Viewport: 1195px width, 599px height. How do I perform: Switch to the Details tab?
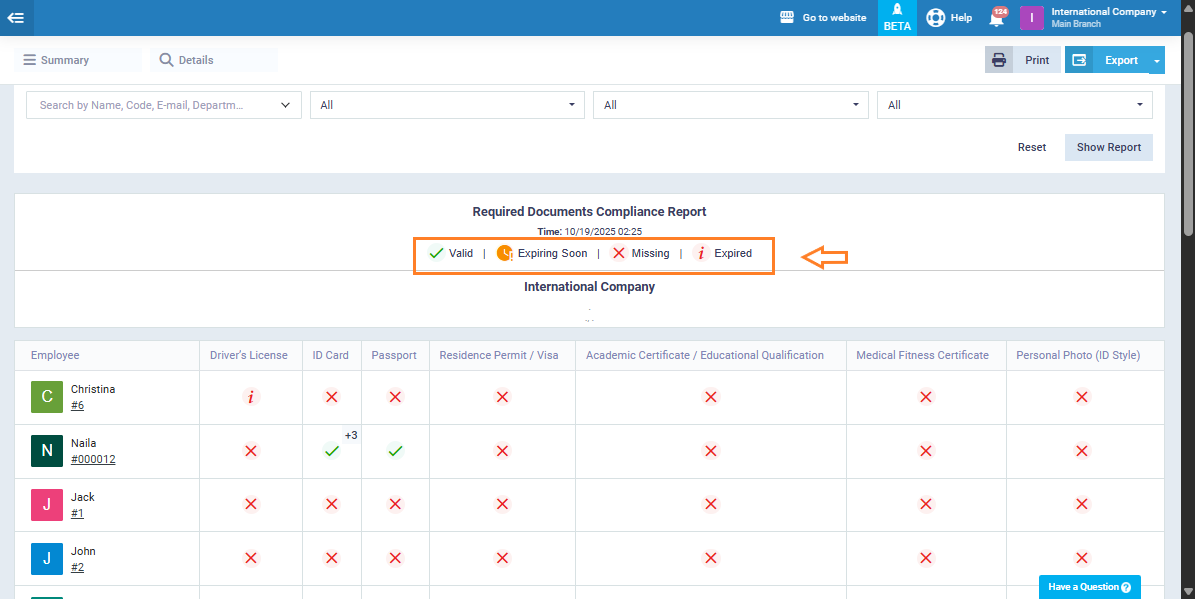click(195, 60)
